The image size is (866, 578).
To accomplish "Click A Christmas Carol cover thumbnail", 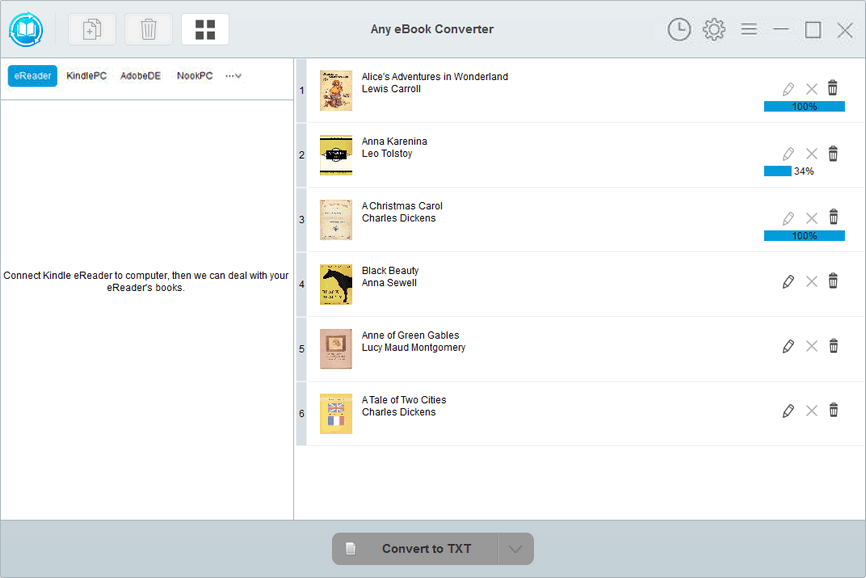I will coord(336,220).
